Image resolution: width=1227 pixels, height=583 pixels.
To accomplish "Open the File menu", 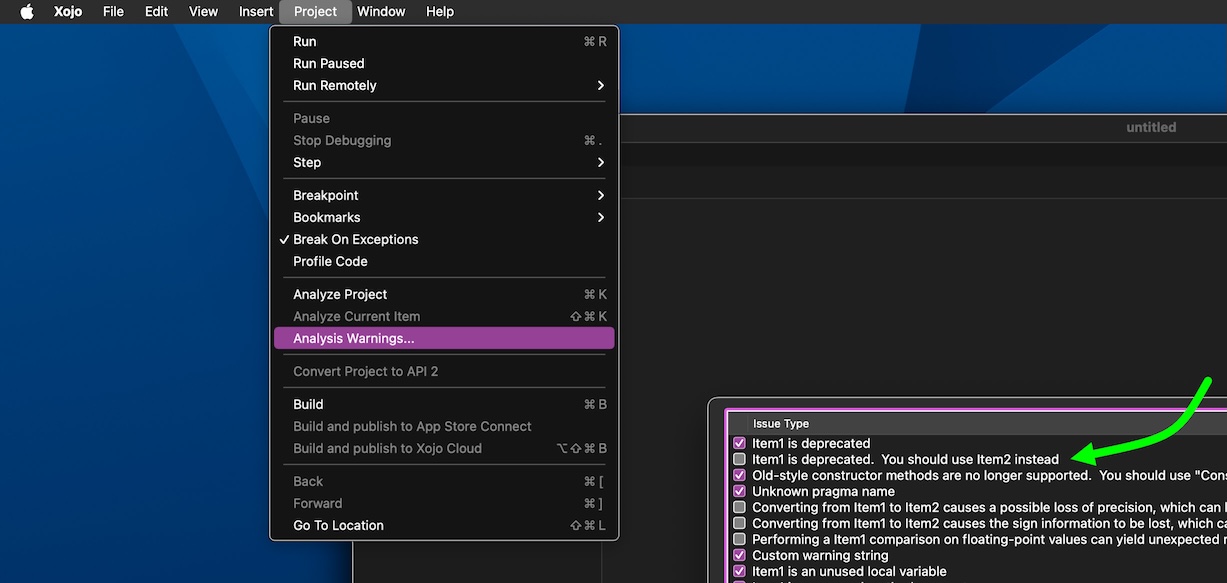I will coord(113,12).
